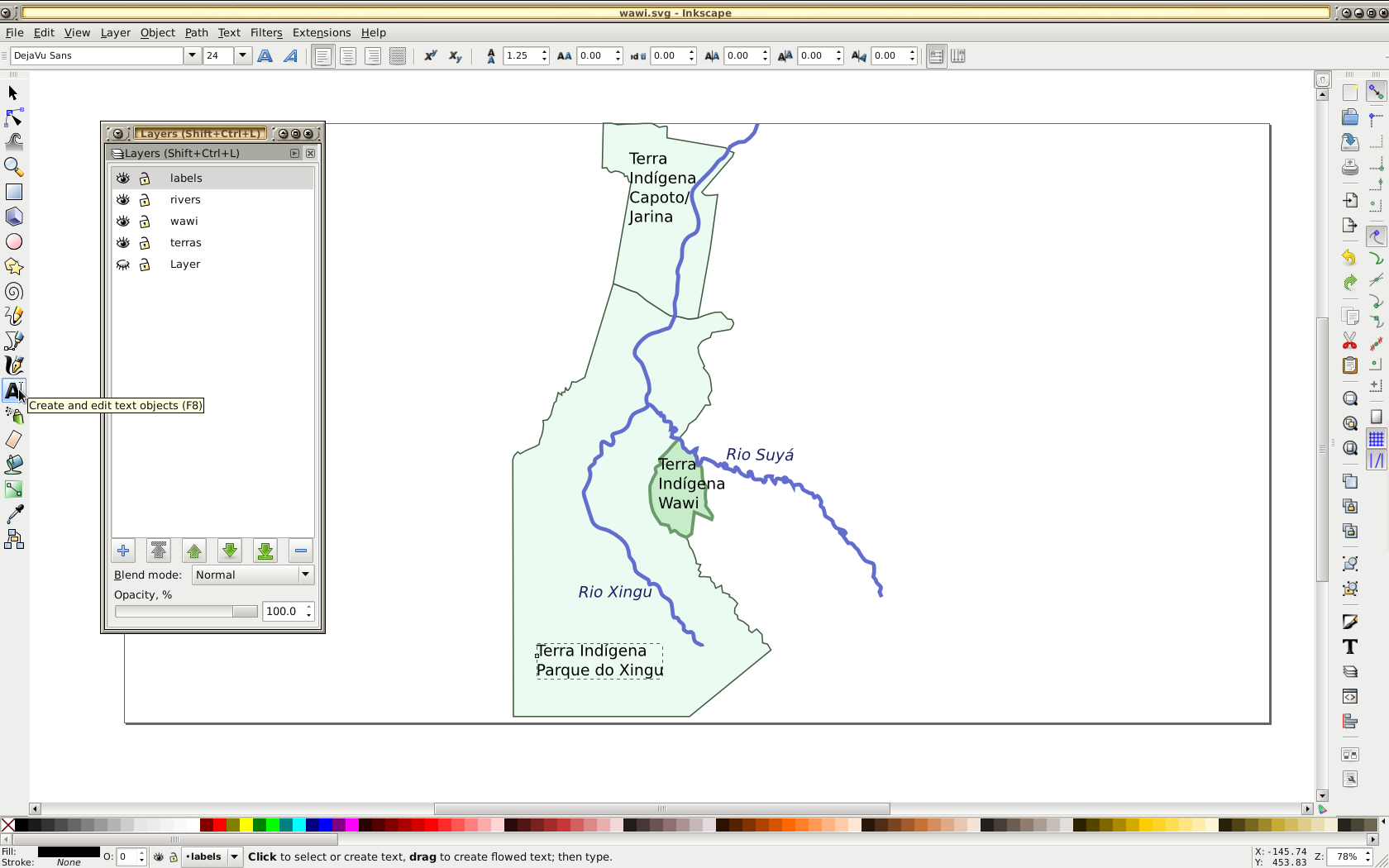Pick the Spiral tool

14,292
